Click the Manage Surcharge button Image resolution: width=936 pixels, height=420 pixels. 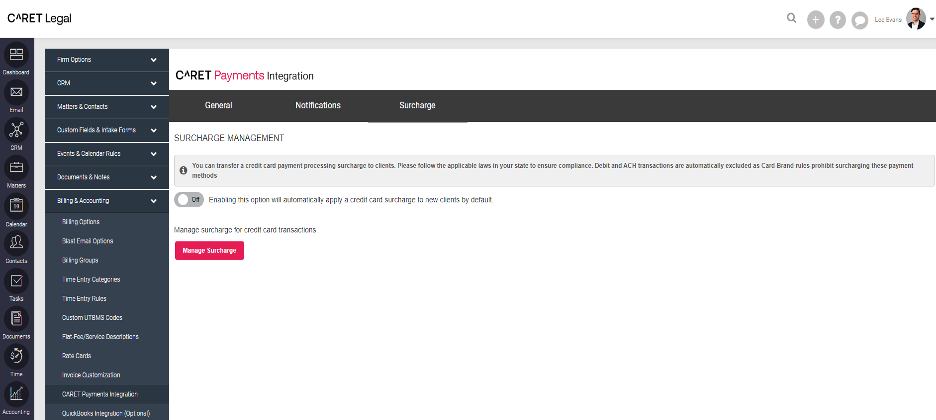[210, 251]
